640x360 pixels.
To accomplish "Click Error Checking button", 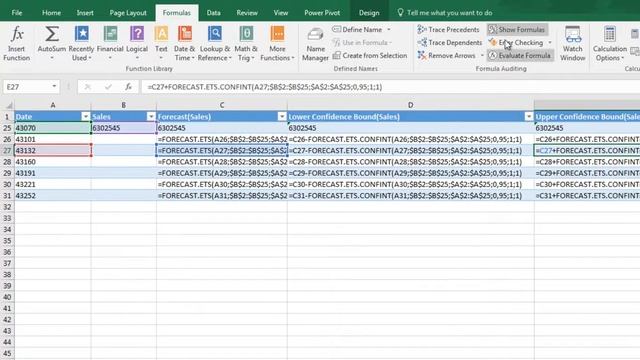I will coord(516,42).
